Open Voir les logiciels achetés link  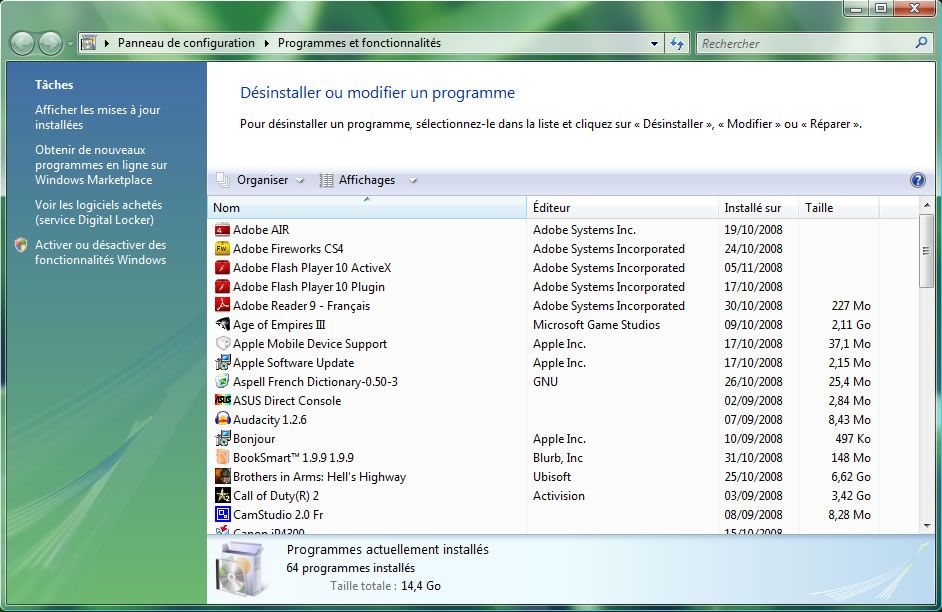pos(99,213)
